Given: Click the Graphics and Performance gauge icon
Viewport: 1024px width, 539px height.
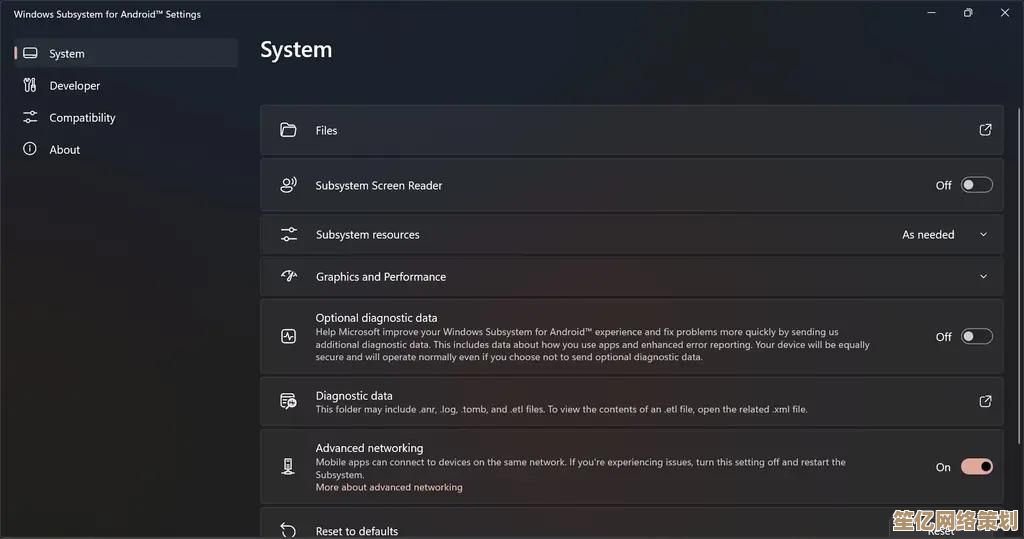Looking at the screenshot, I should coord(288,277).
